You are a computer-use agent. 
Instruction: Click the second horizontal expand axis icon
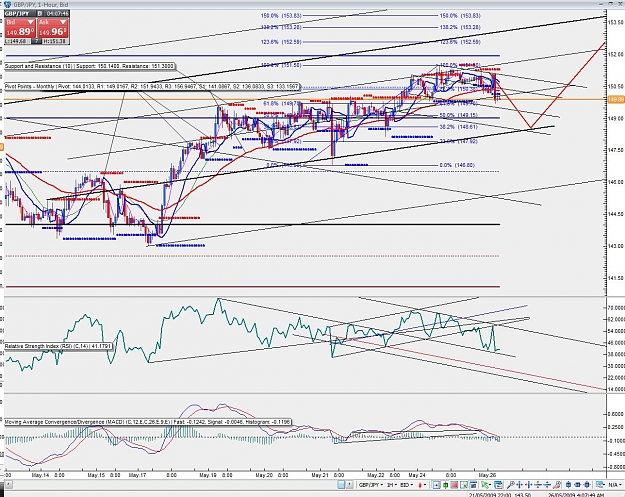[529, 485]
